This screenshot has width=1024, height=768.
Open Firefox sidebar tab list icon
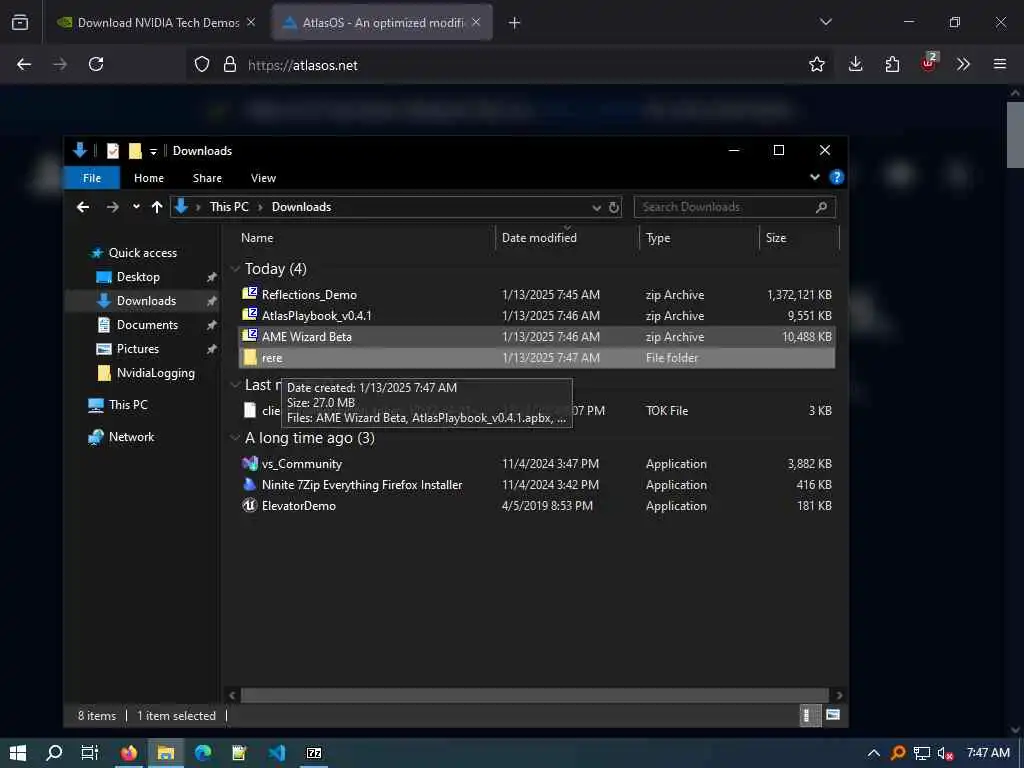click(x=20, y=22)
